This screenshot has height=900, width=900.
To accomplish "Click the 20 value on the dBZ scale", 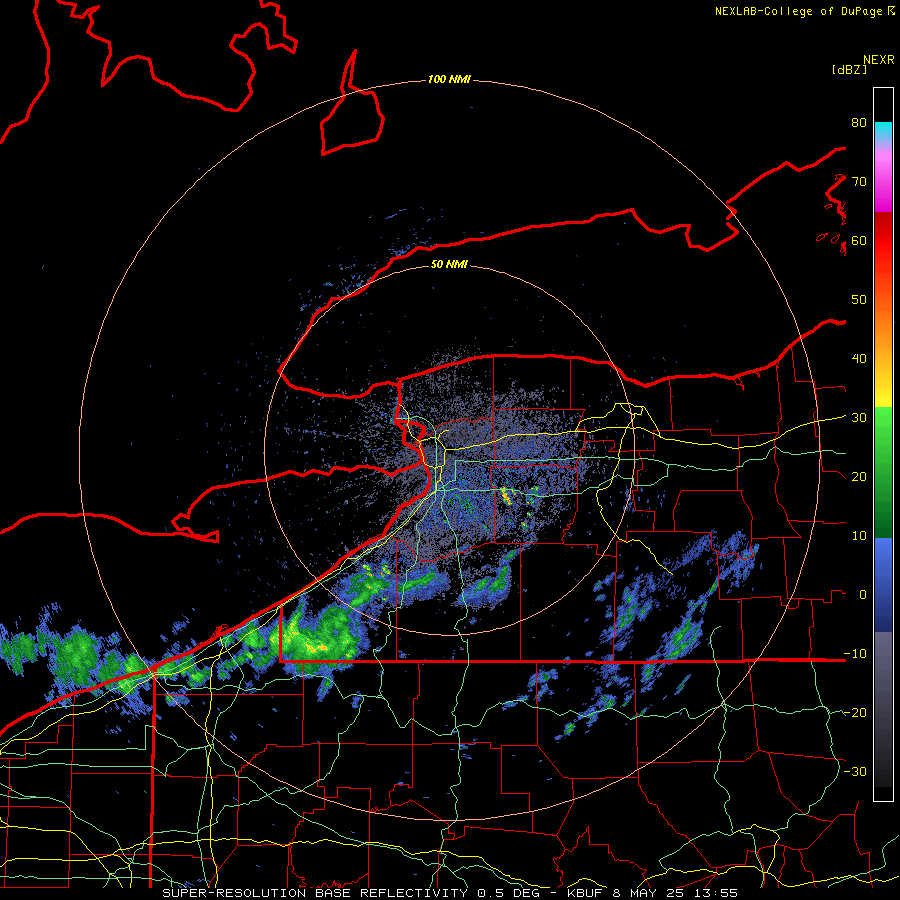I will 859,477.
